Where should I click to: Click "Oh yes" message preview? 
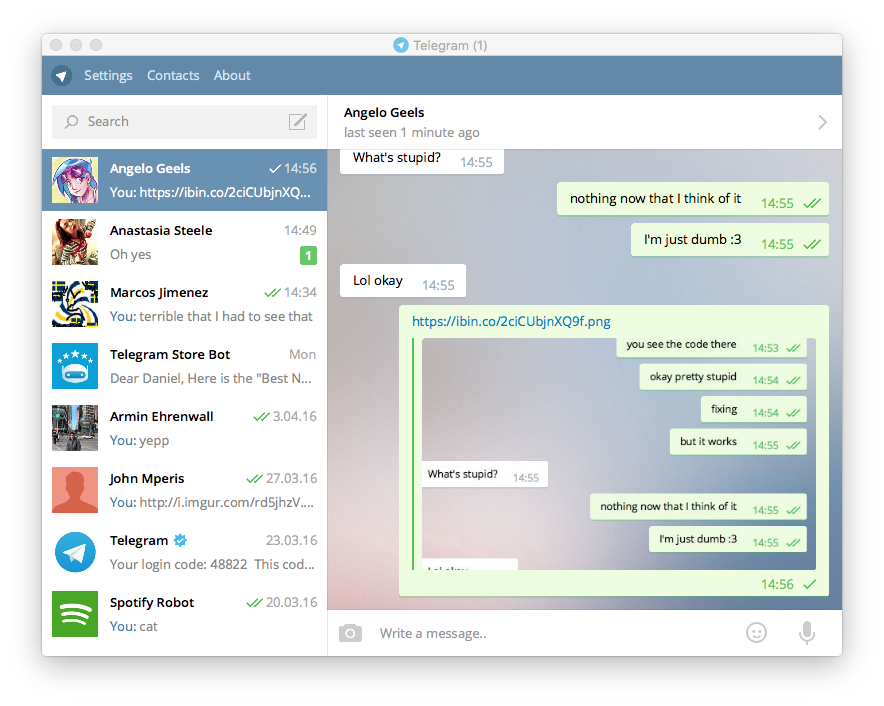pyautogui.click(x=130, y=255)
